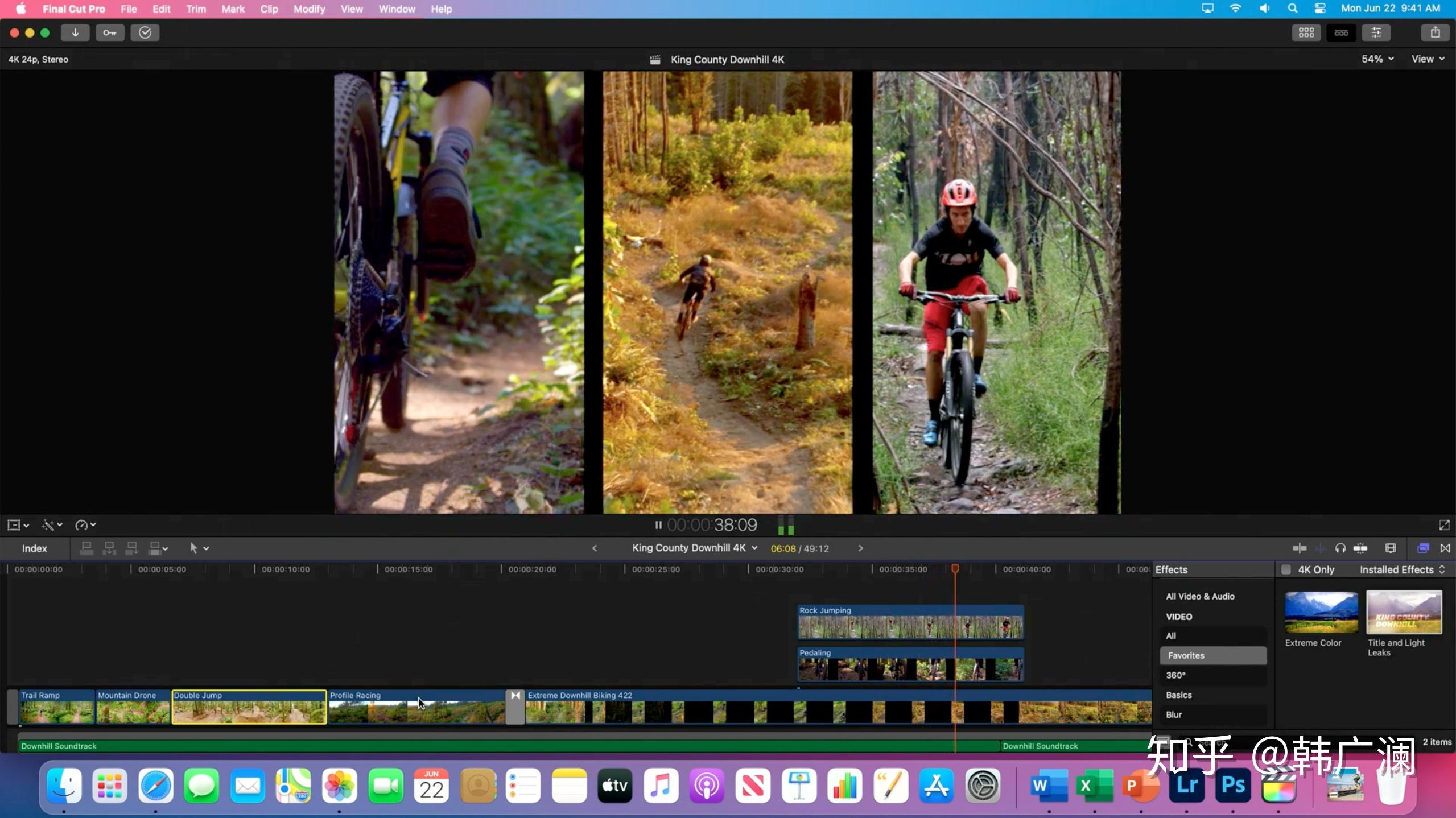Click the orange playhead on the timeline ruler
1456x818 pixels.
[955, 568]
